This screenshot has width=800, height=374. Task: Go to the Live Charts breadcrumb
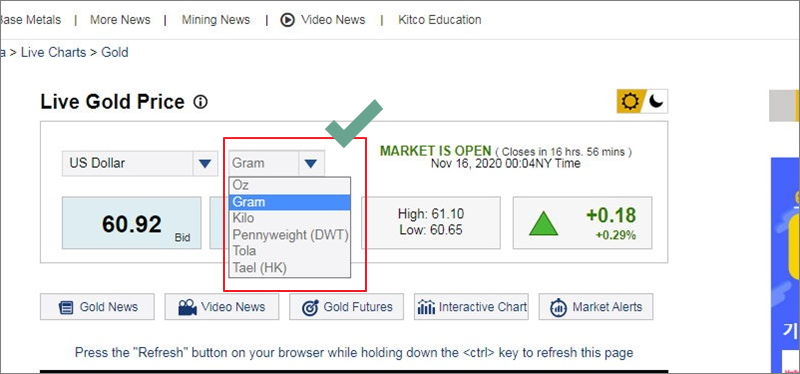(x=54, y=53)
